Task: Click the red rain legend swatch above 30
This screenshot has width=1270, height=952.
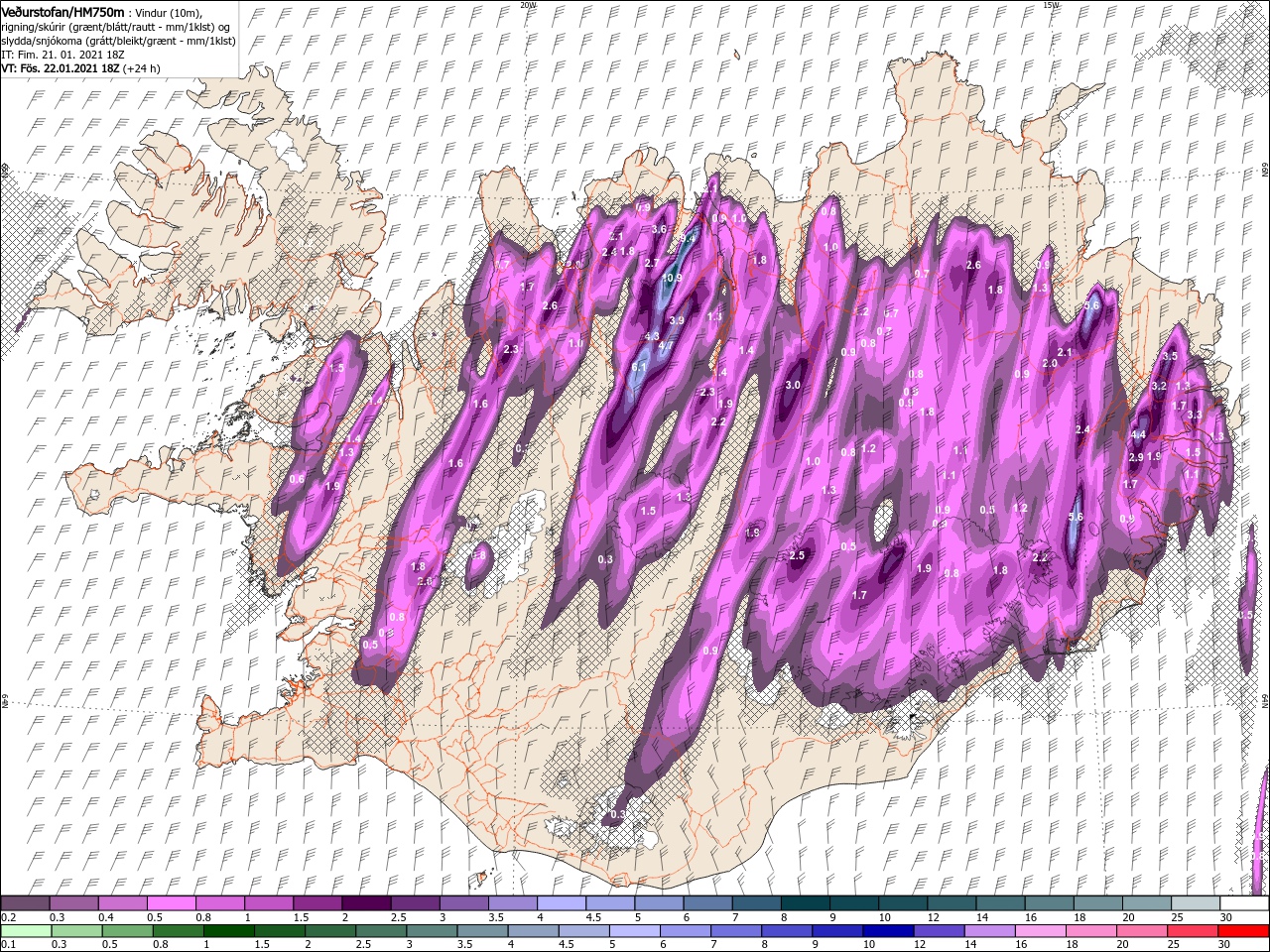Action: coord(1243,931)
